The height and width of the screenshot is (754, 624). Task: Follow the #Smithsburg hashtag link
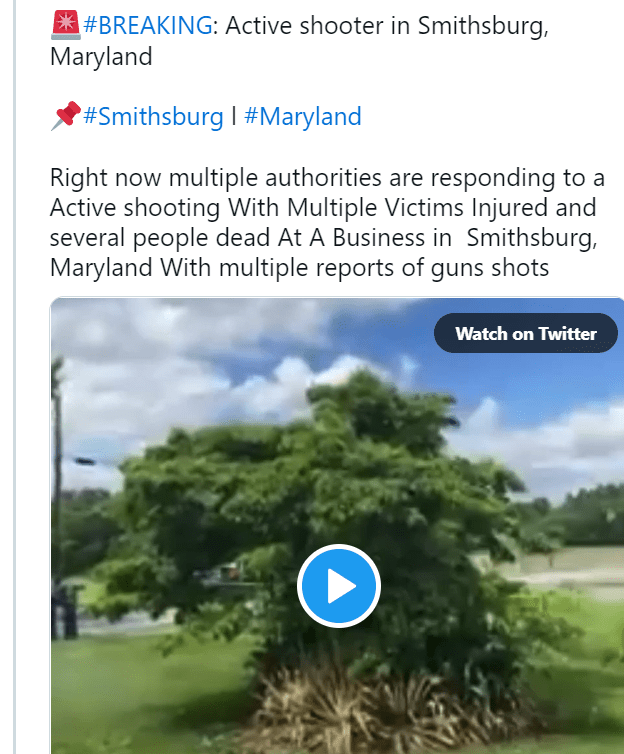tap(153, 117)
